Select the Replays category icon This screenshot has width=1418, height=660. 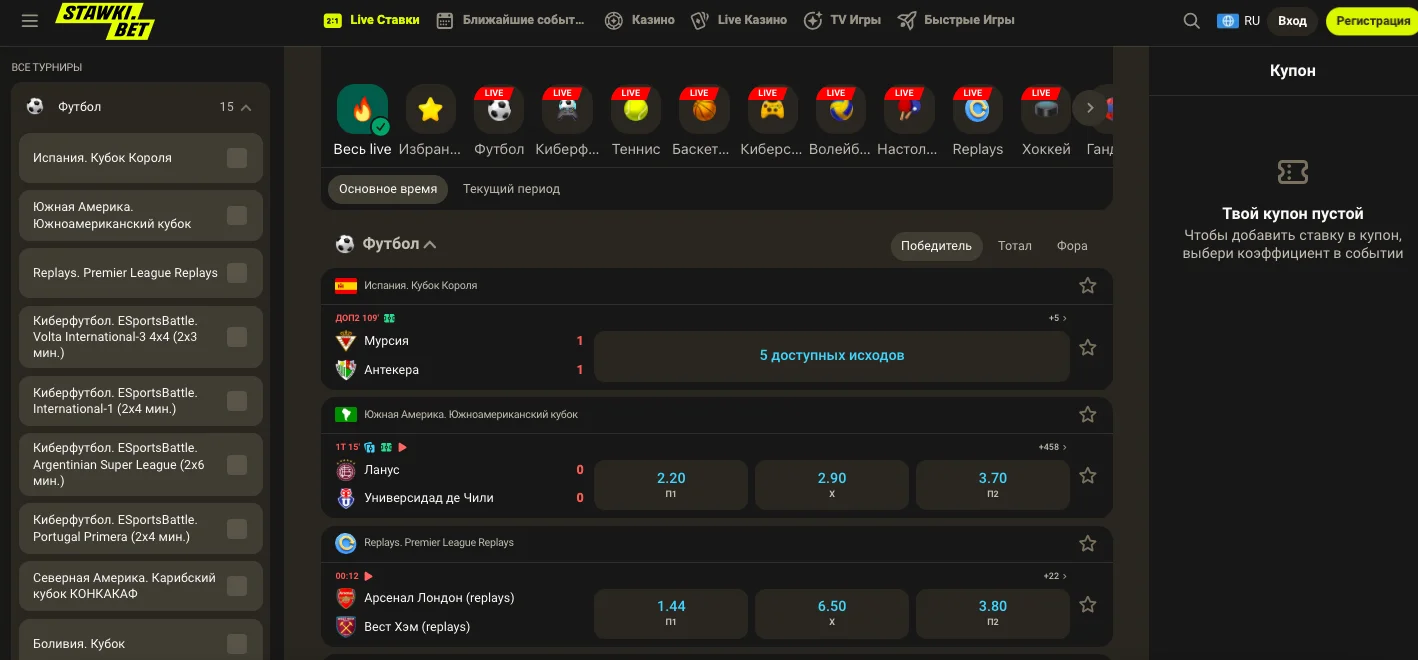977,110
